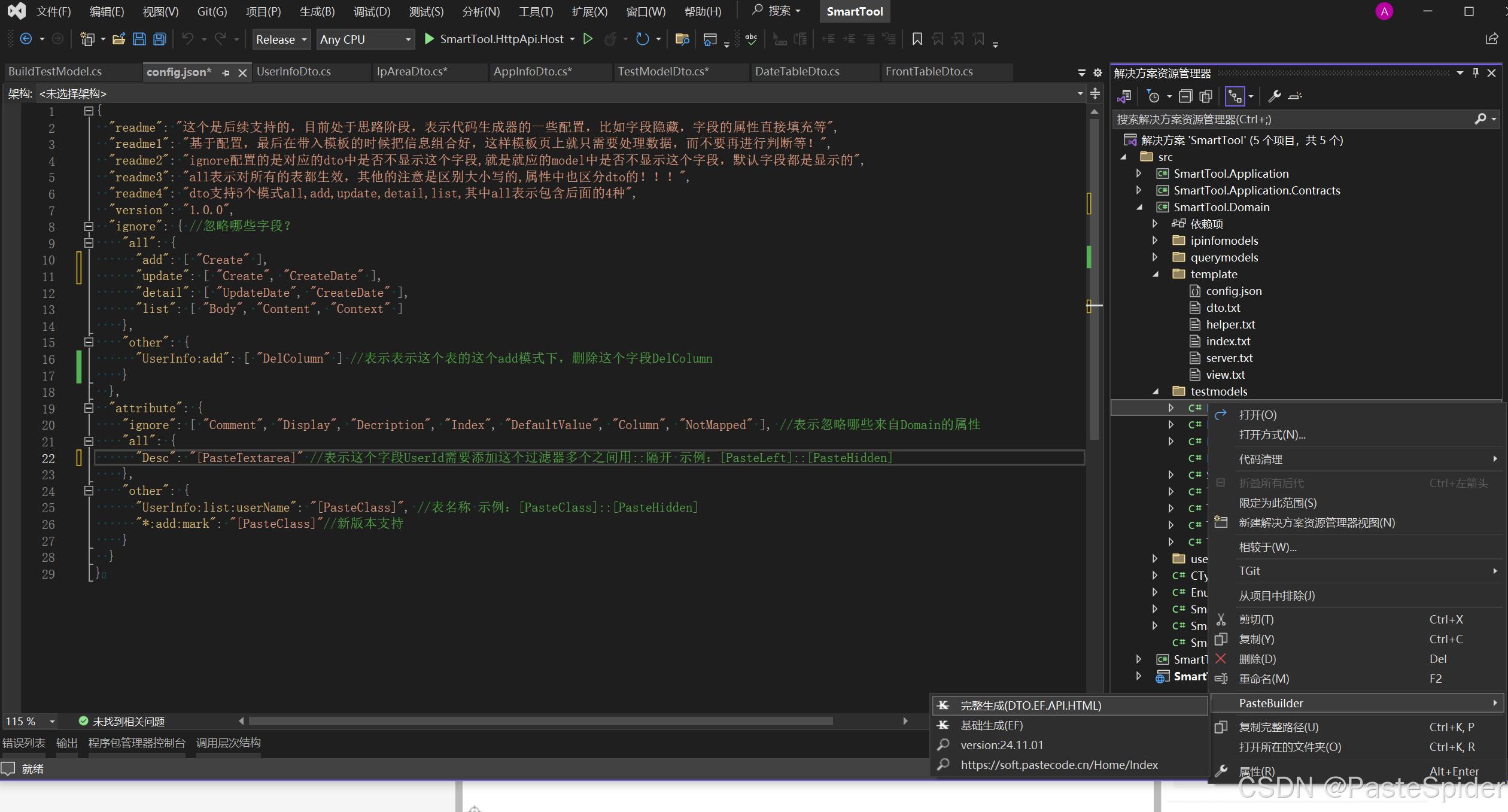This screenshot has width=1508, height=812.
Task: Click Preview Selected Items icon in Solution Explorer
Action: coord(1295,96)
